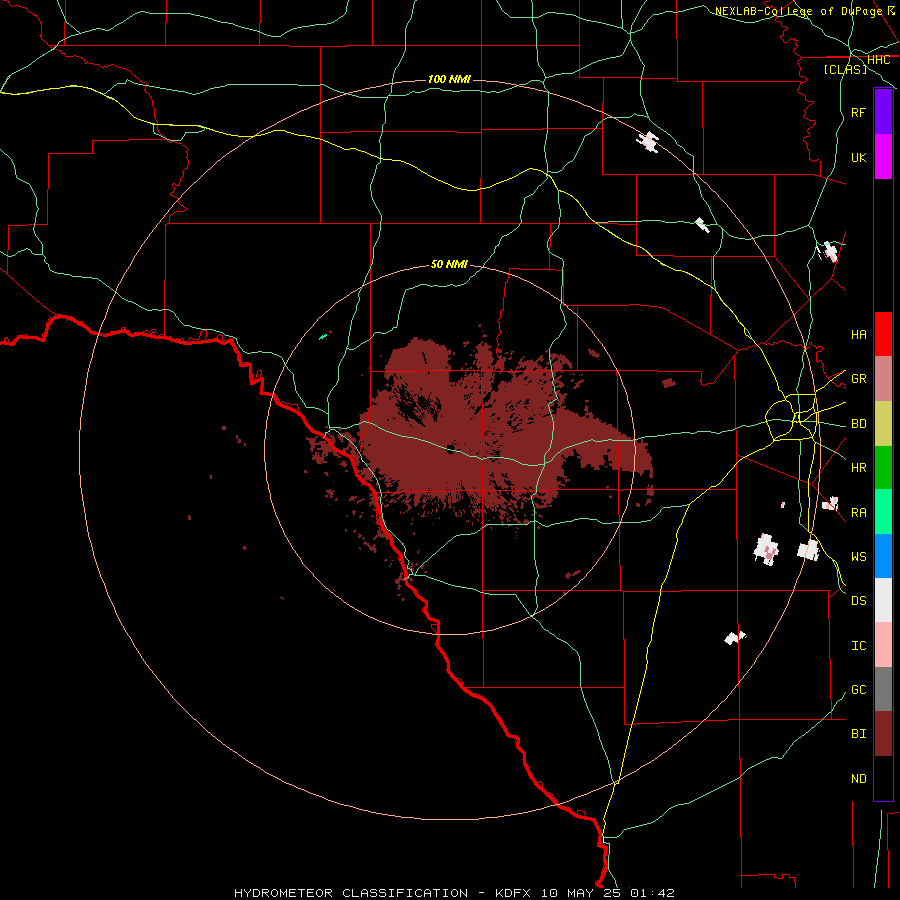The height and width of the screenshot is (900, 900).
Task: Click the 'BI' legend label
Action: pyautogui.click(x=858, y=734)
